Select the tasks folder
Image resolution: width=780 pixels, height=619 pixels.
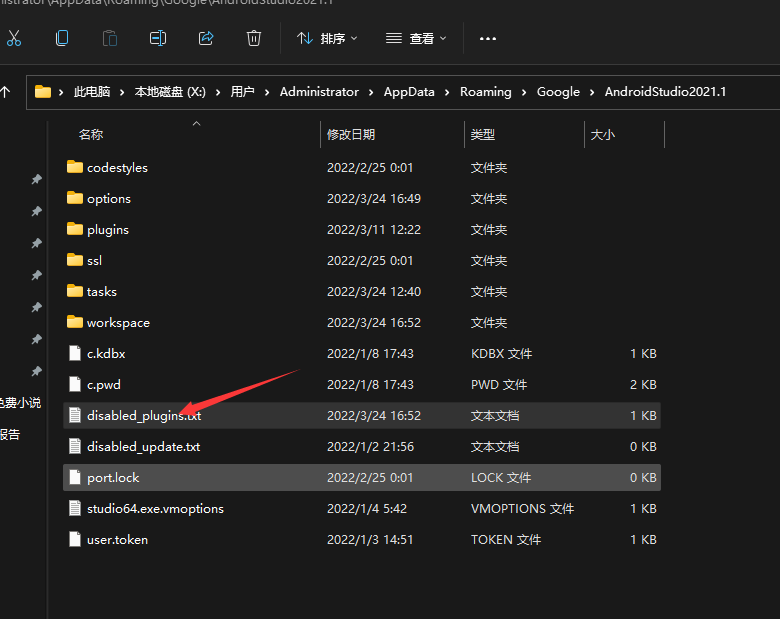(x=362, y=292)
